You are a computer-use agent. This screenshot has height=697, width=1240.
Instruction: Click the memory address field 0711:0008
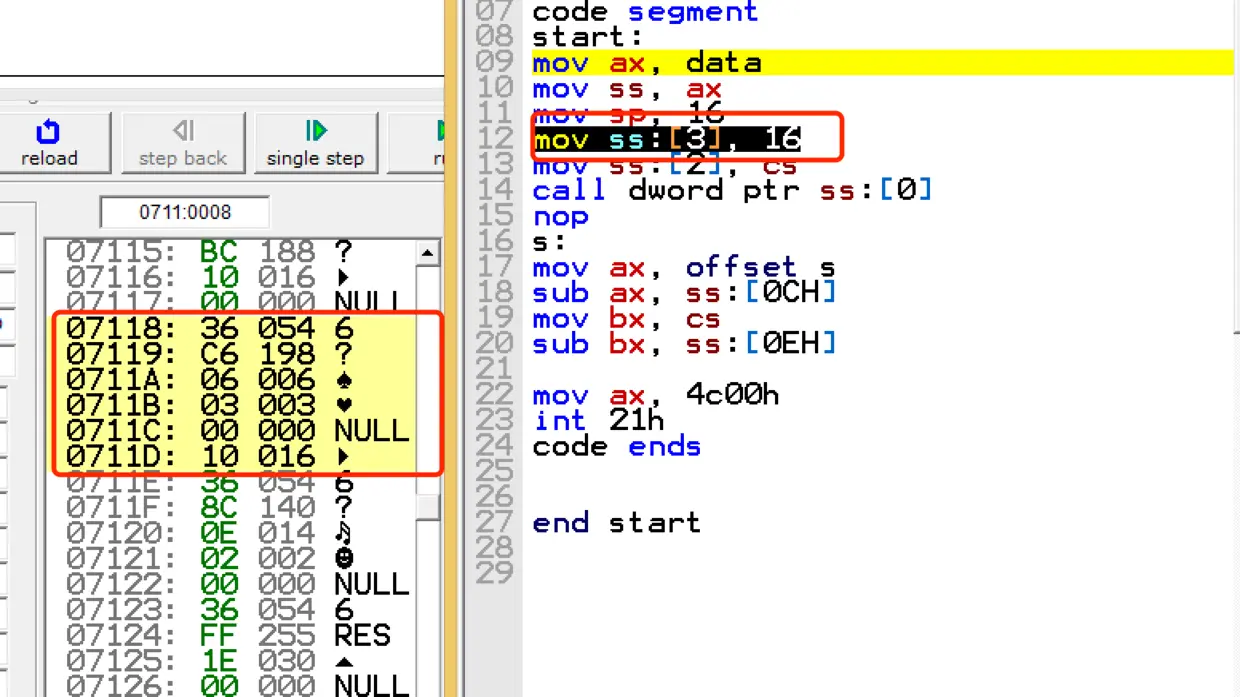185,212
